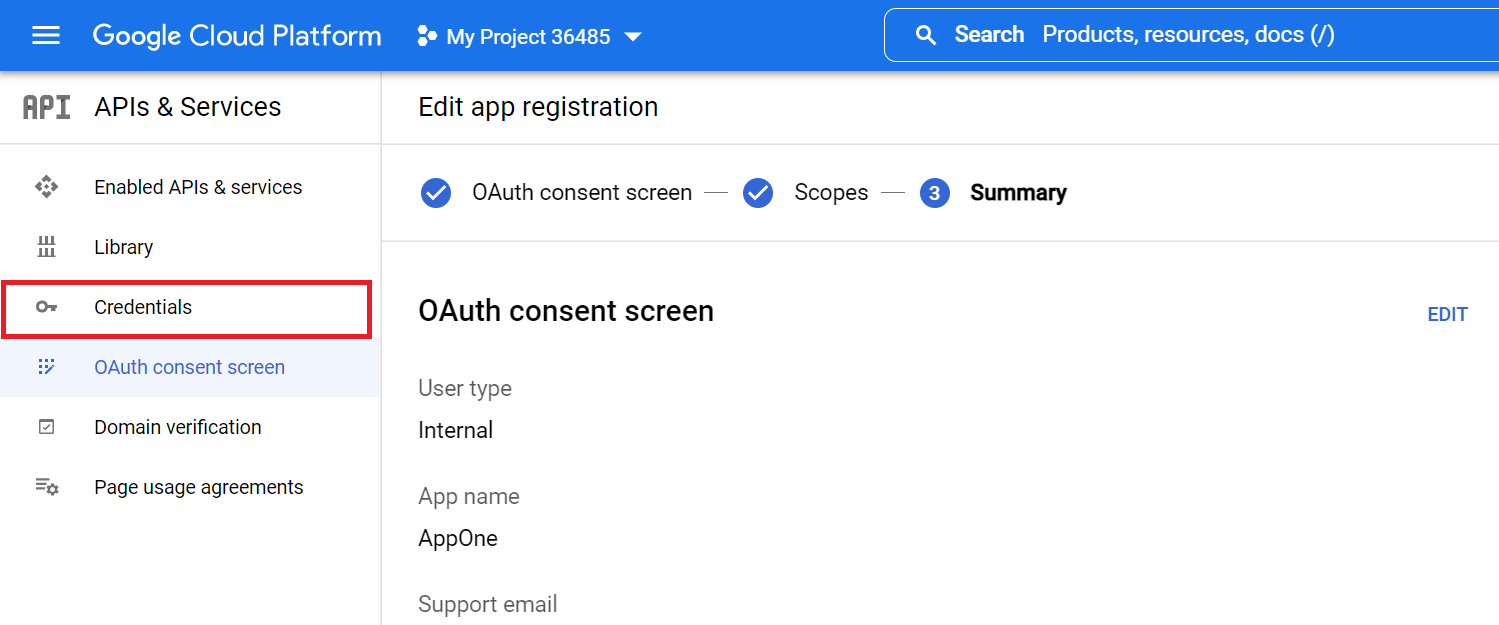Click the OAuth consent screen section heading
Screen dimensions: 1499x625
(x=566, y=311)
